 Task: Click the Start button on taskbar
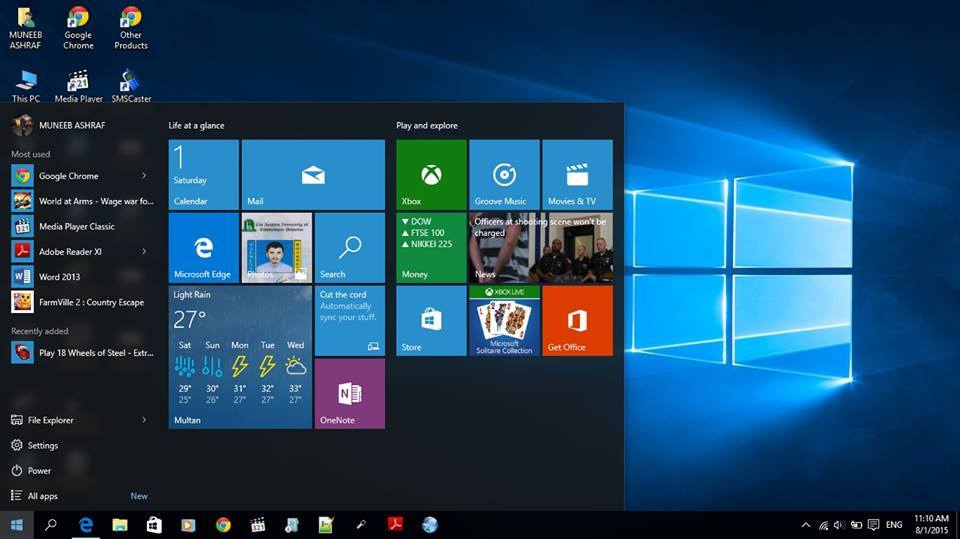click(x=17, y=525)
